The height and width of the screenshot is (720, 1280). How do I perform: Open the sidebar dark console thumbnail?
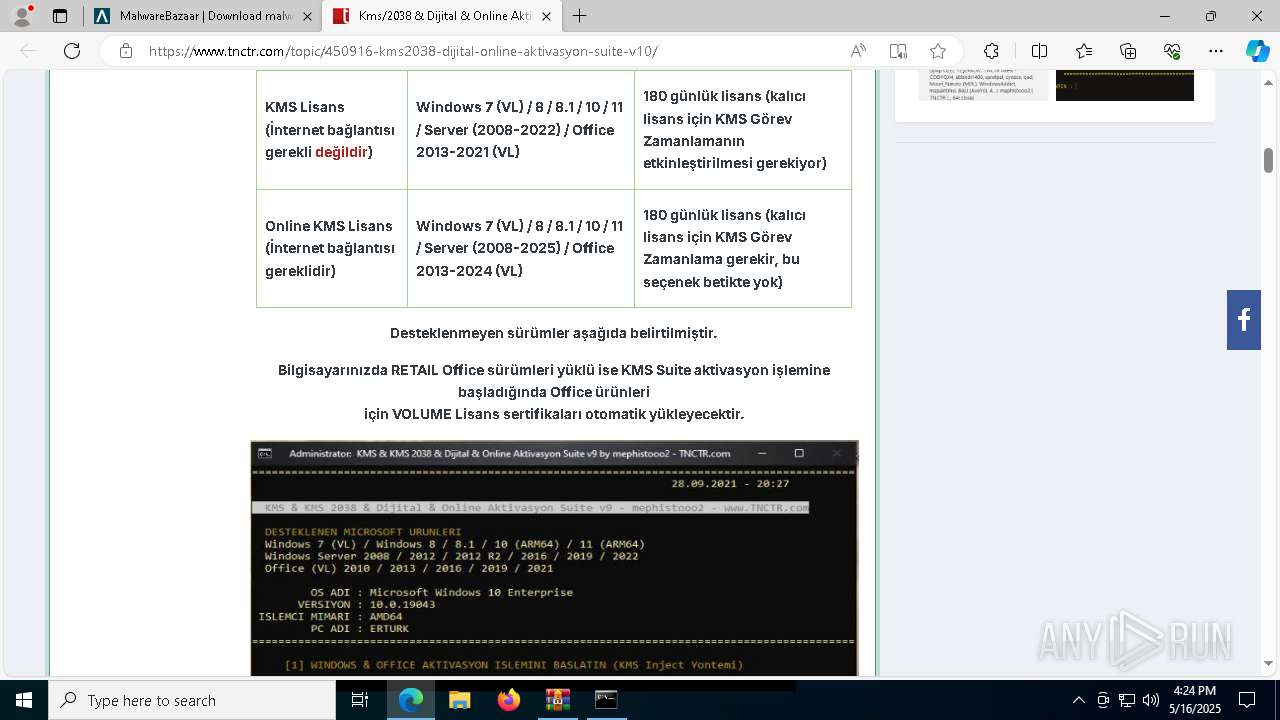tap(1125, 85)
